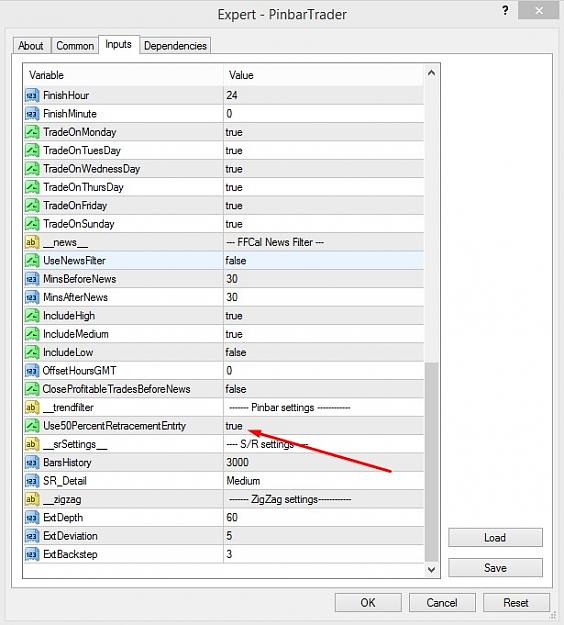Open the Dependencies tab

click(175, 46)
